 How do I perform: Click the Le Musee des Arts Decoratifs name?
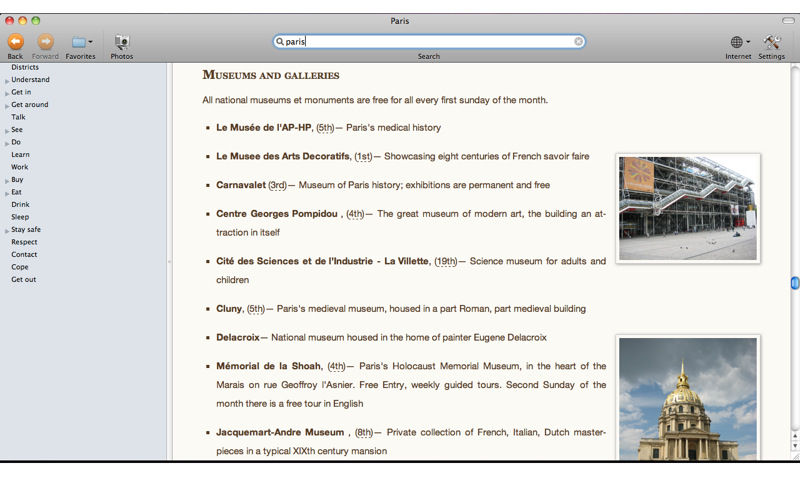pos(283,156)
